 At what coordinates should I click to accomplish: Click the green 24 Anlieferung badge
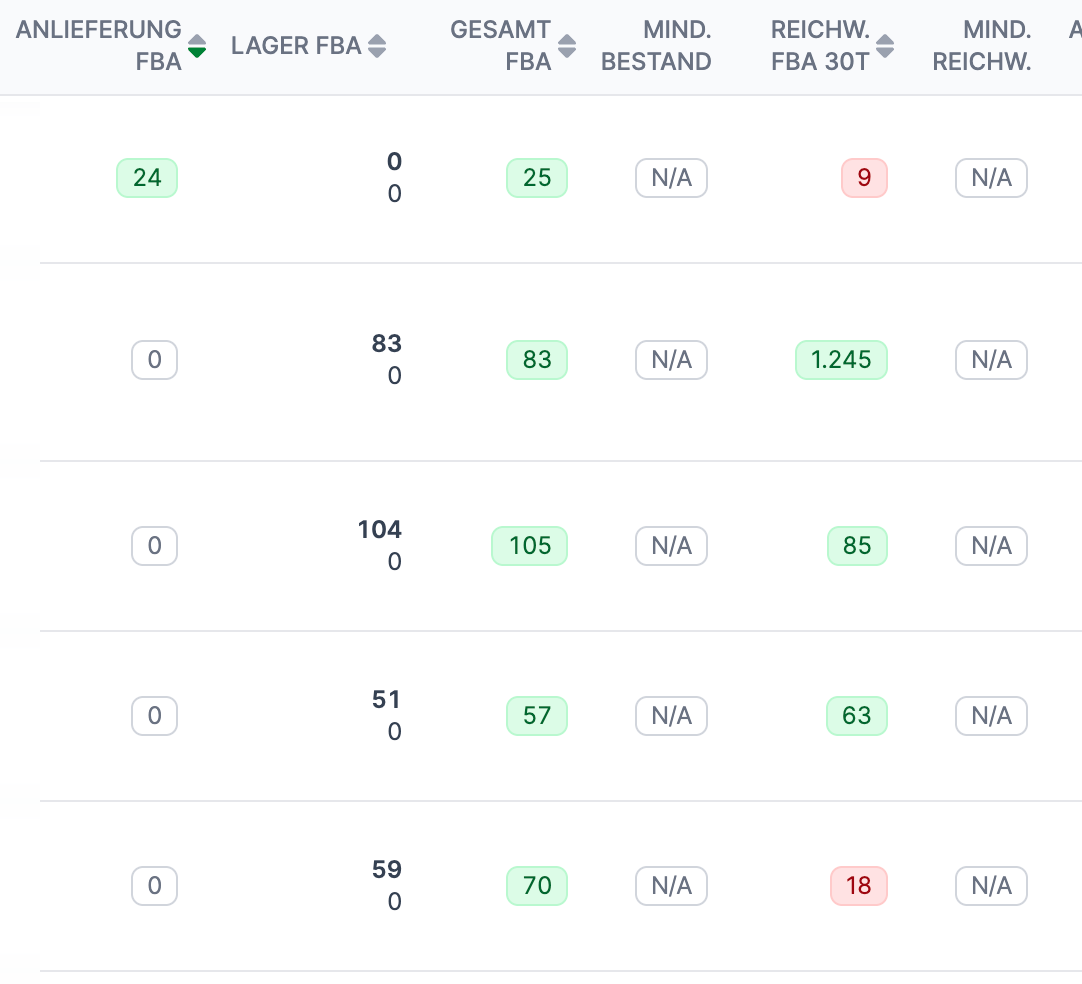147,178
